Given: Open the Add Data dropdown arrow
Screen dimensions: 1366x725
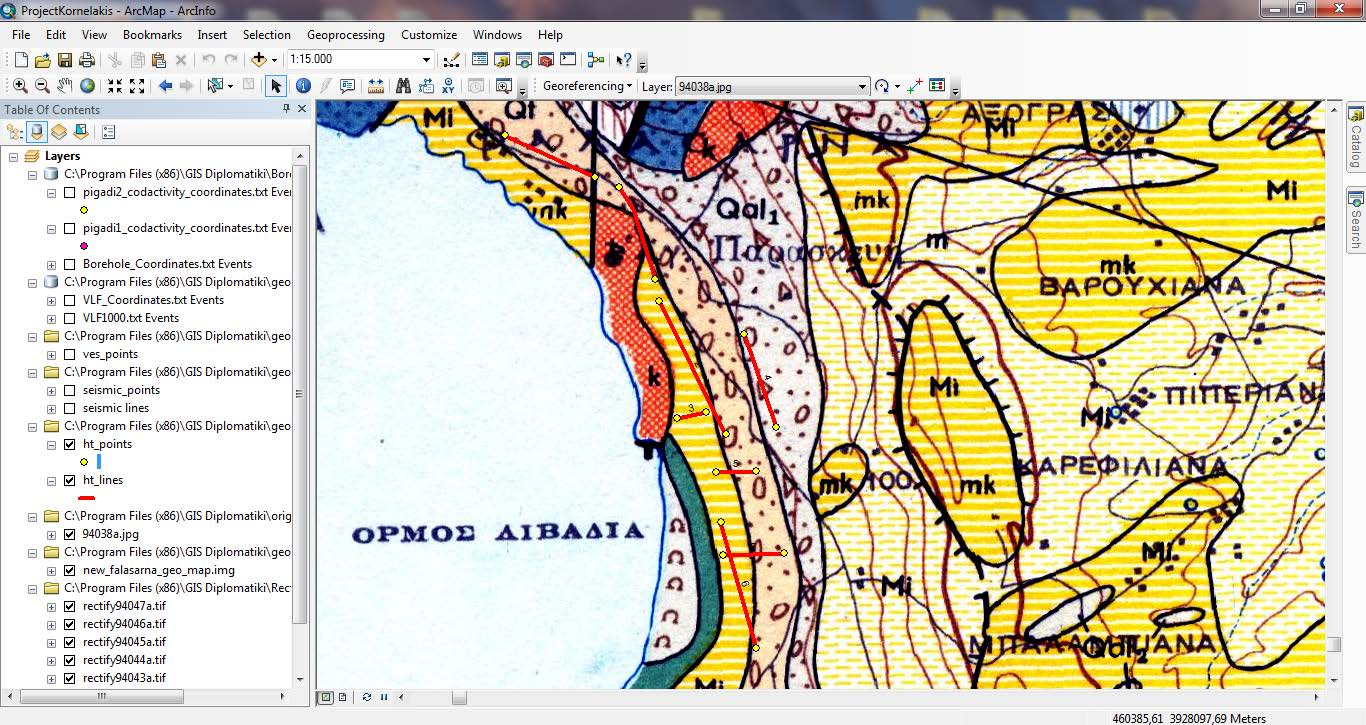Looking at the screenshot, I should 274,60.
